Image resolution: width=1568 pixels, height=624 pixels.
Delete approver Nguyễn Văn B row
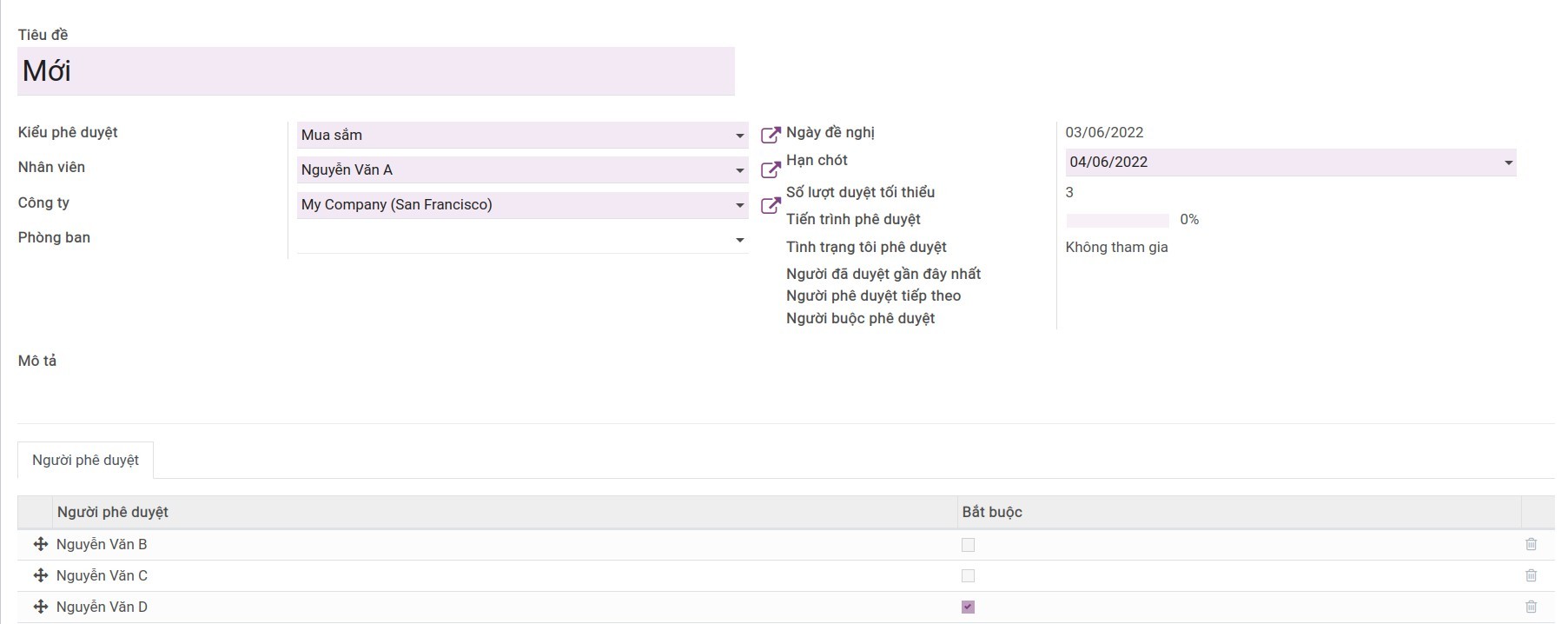(x=1531, y=544)
